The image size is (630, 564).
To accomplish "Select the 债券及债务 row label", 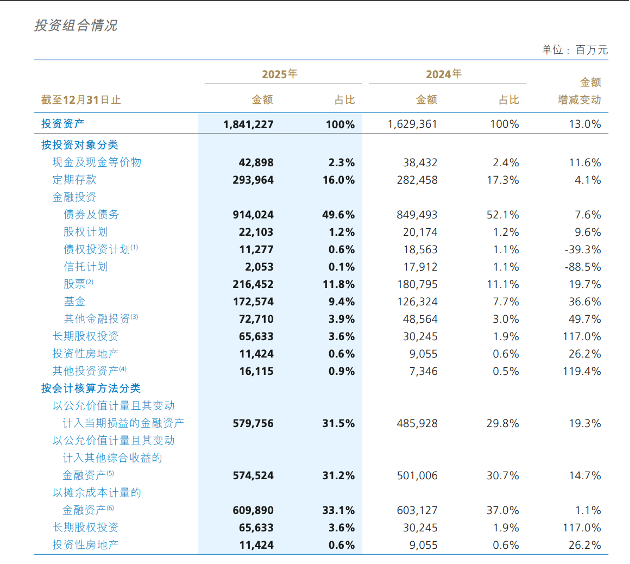I will coord(91,215).
